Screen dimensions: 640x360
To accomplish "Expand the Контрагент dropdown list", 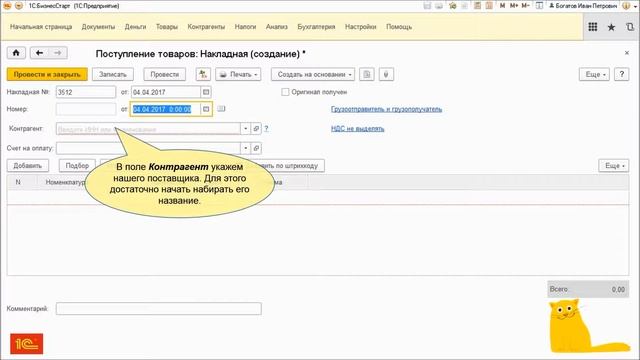I will (245, 129).
